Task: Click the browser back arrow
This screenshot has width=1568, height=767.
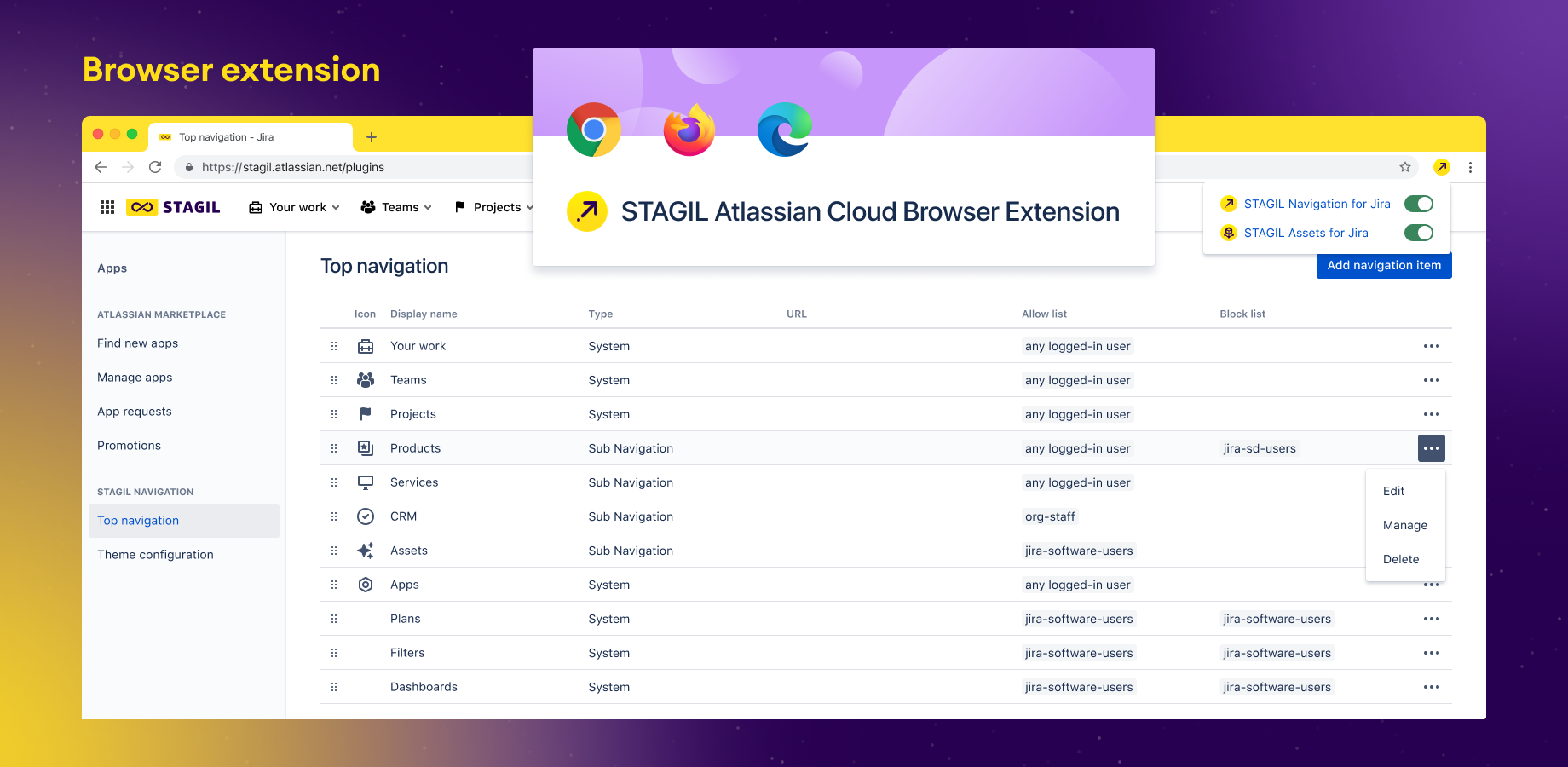Action: (101, 167)
